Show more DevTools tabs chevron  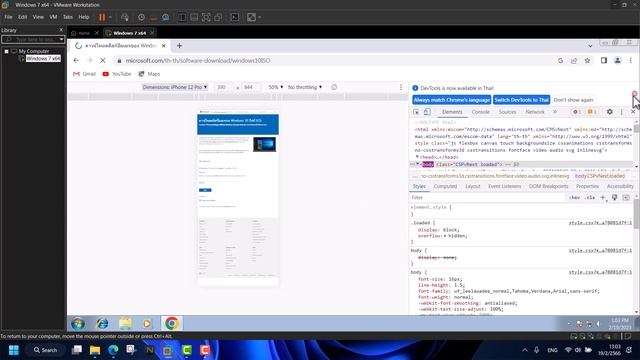555,112
